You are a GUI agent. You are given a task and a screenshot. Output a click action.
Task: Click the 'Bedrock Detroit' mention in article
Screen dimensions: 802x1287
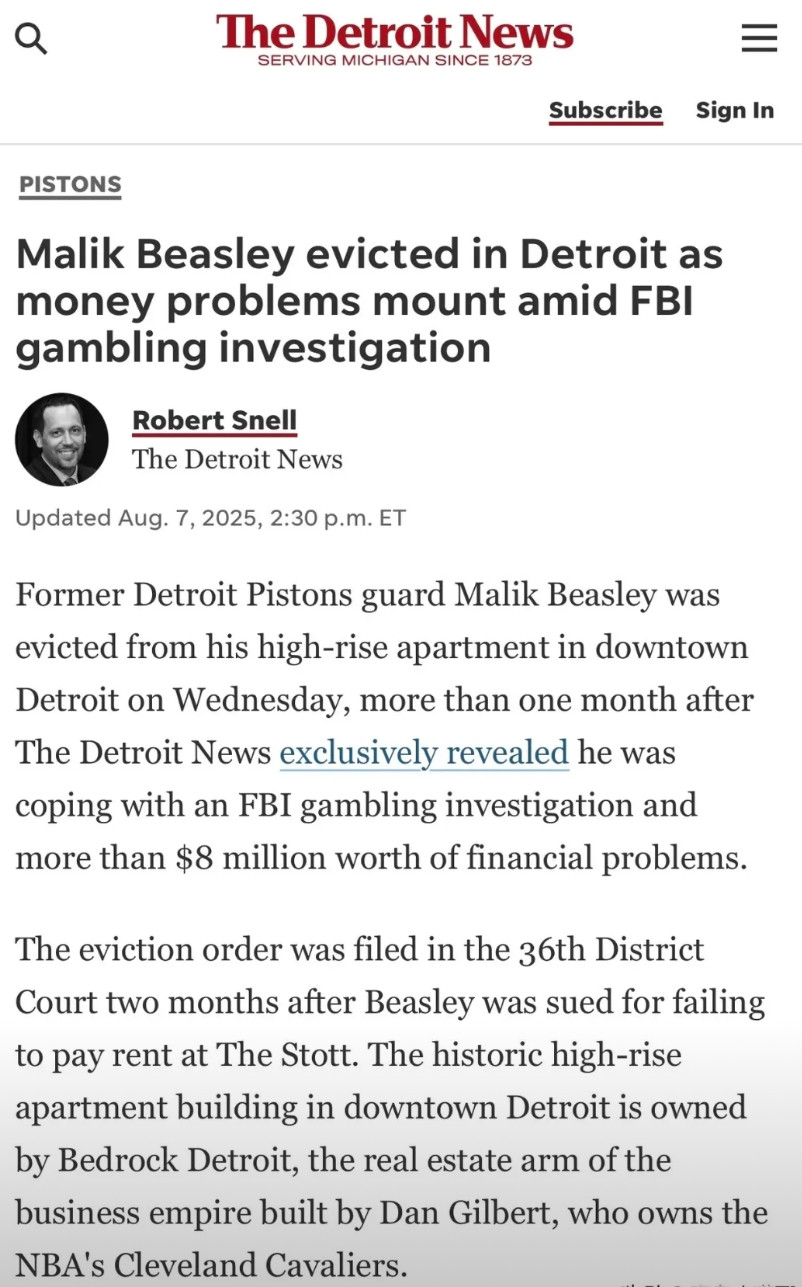click(x=179, y=1160)
